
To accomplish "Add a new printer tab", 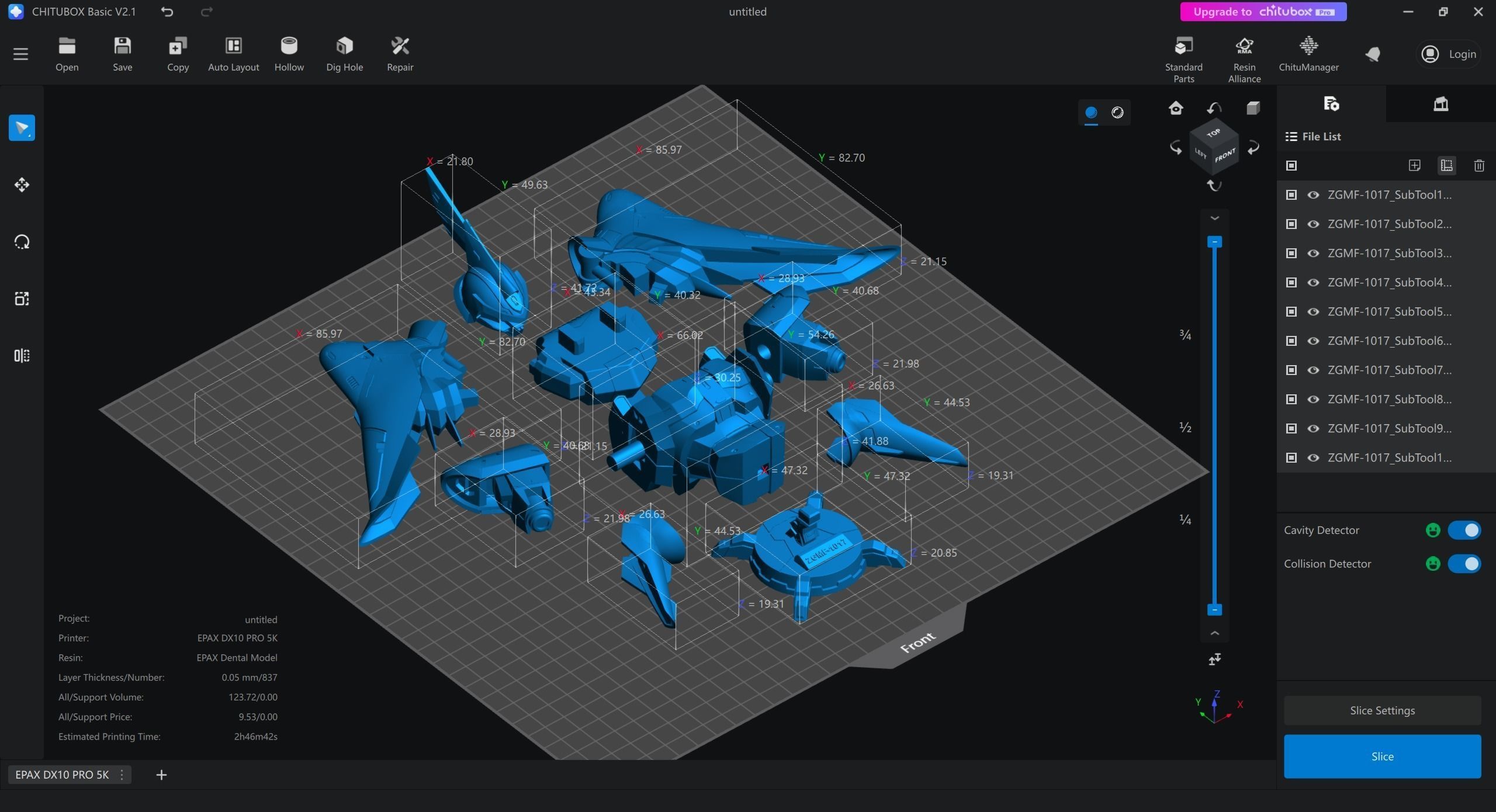I will point(161,775).
